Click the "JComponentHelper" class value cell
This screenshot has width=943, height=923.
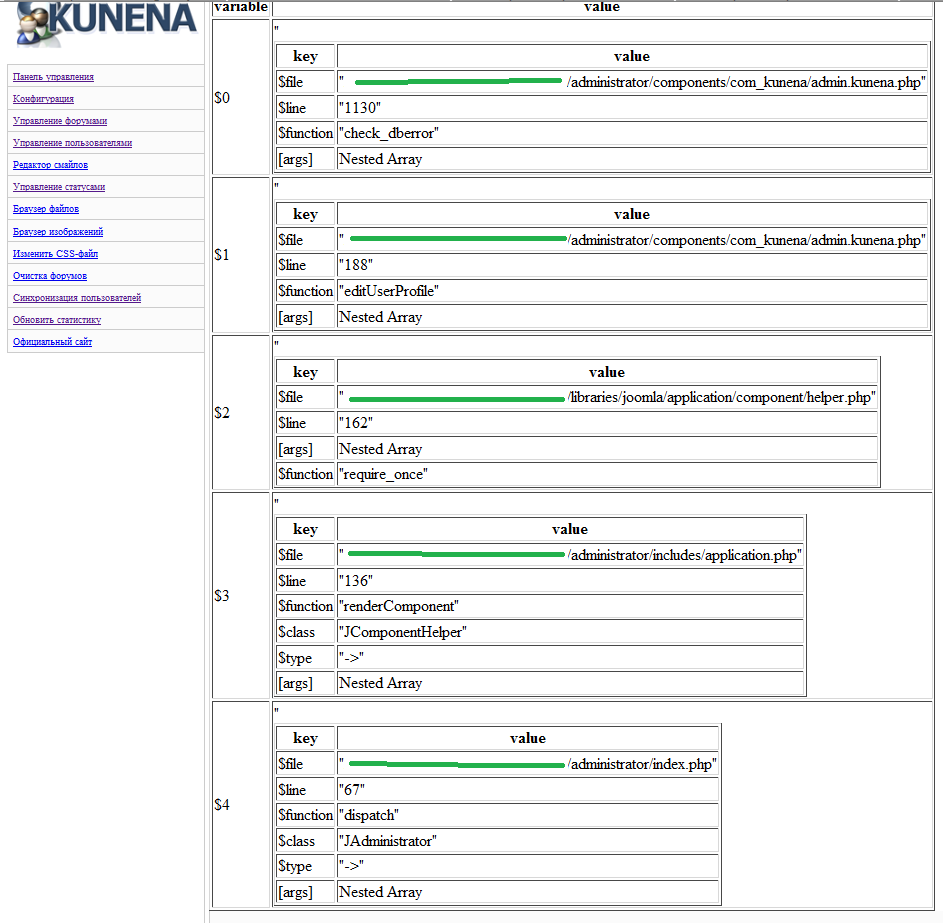(403, 632)
